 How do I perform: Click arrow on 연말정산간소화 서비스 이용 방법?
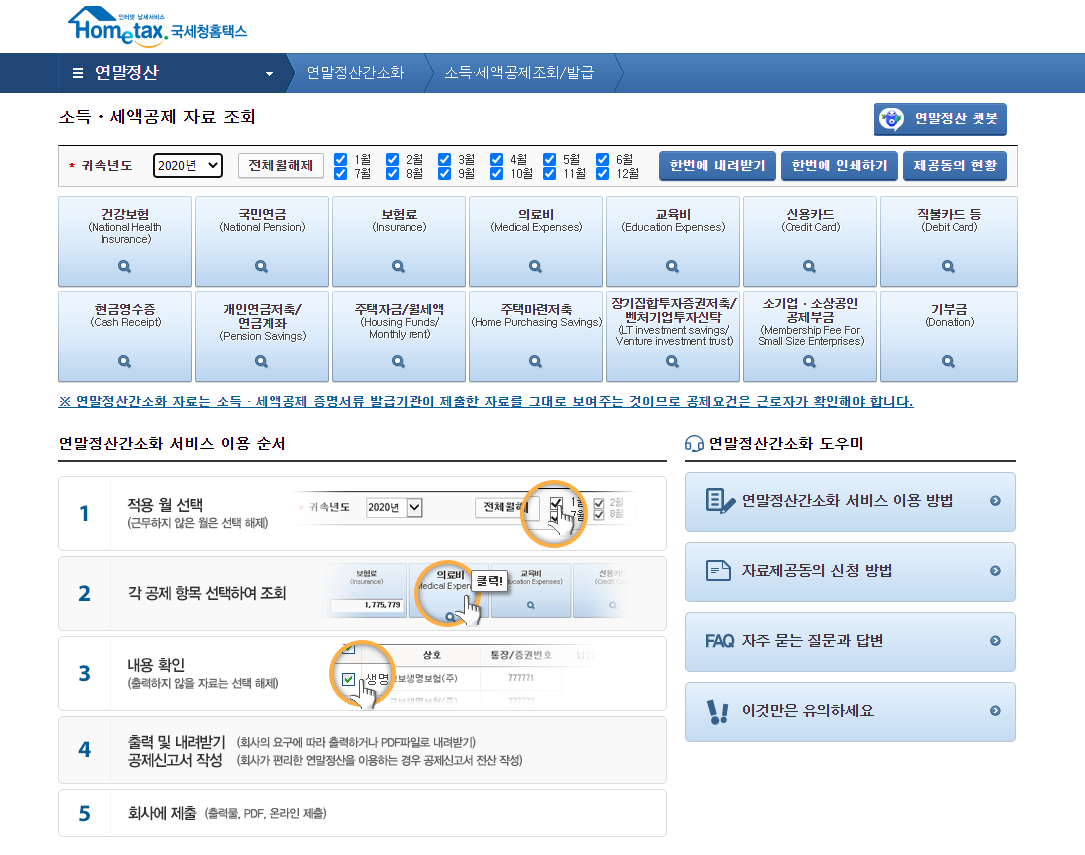pyautogui.click(x=995, y=501)
